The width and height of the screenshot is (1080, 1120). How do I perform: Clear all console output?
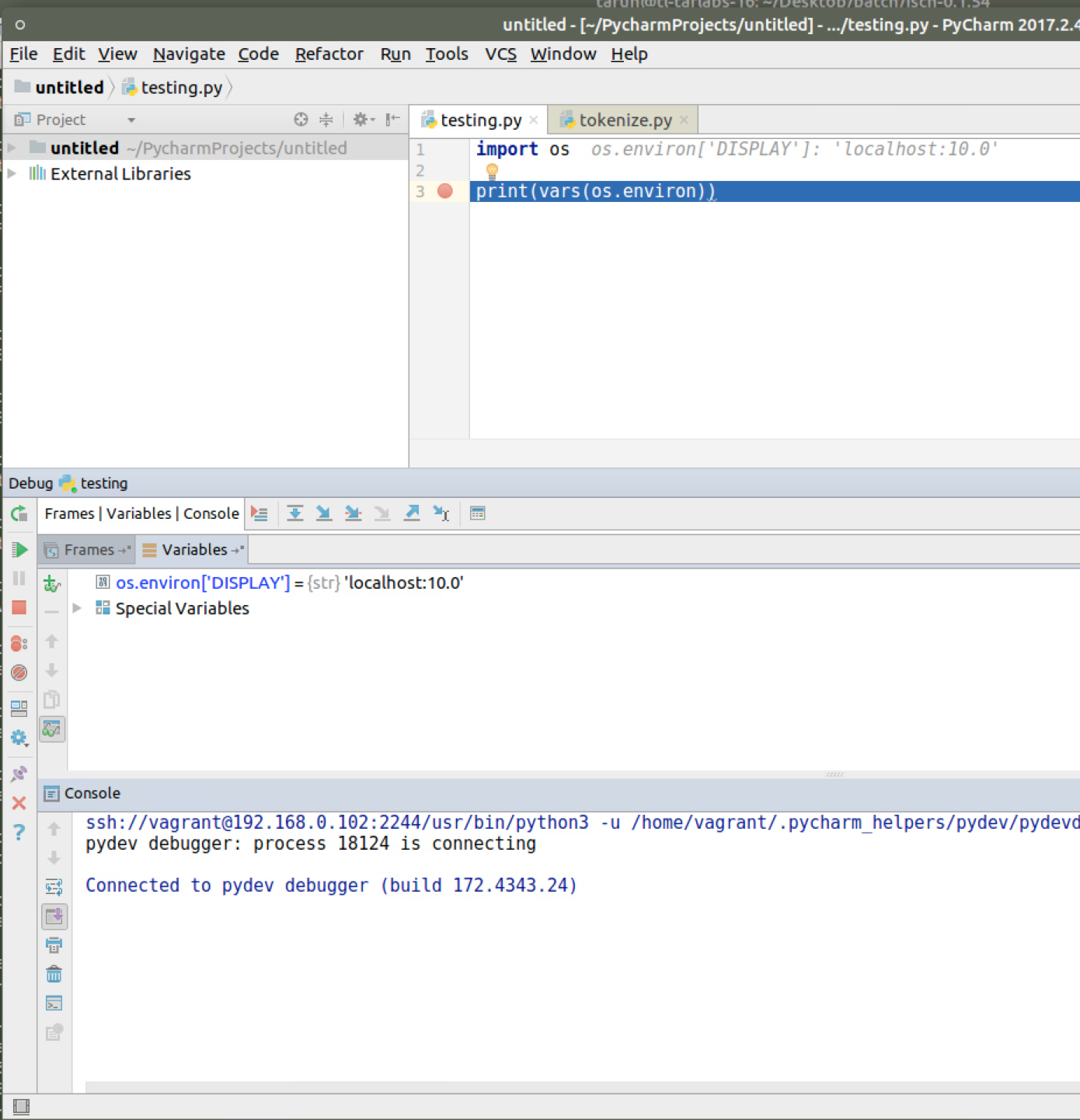click(x=54, y=975)
